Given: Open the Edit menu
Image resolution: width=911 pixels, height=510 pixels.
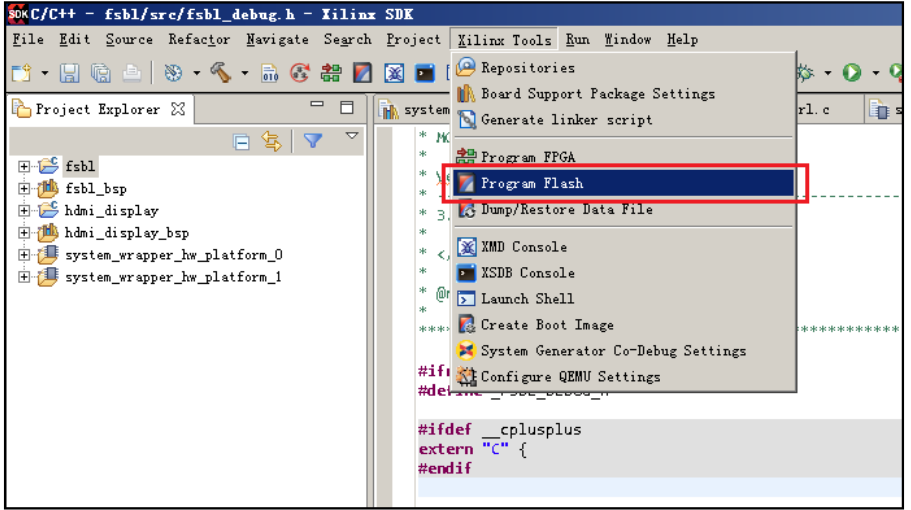Looking at the screenshot, I should (x=74, y=39).
